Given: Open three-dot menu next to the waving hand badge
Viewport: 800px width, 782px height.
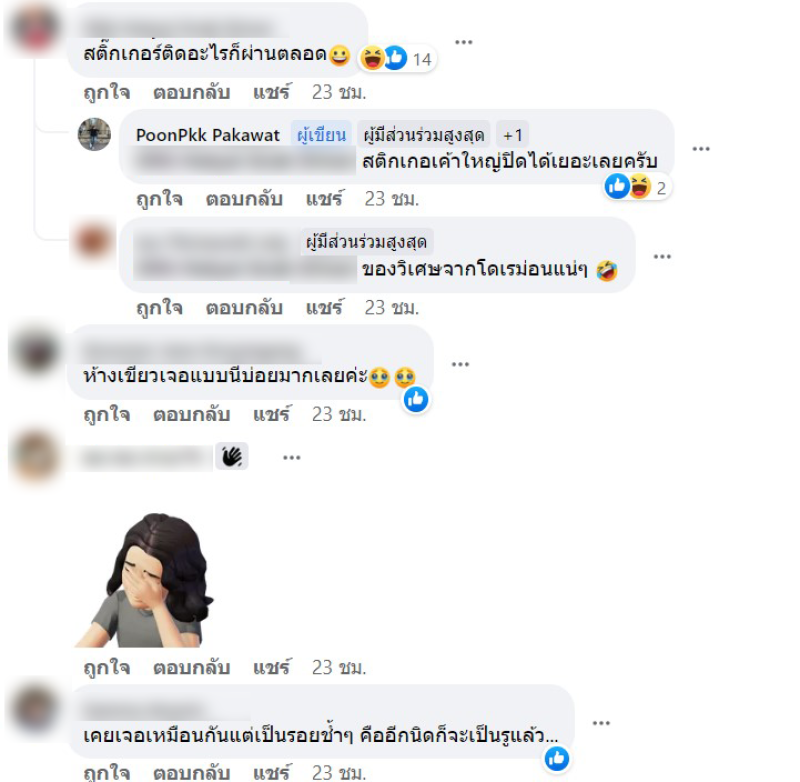Looking at the screenshot, I should point(291,458).
